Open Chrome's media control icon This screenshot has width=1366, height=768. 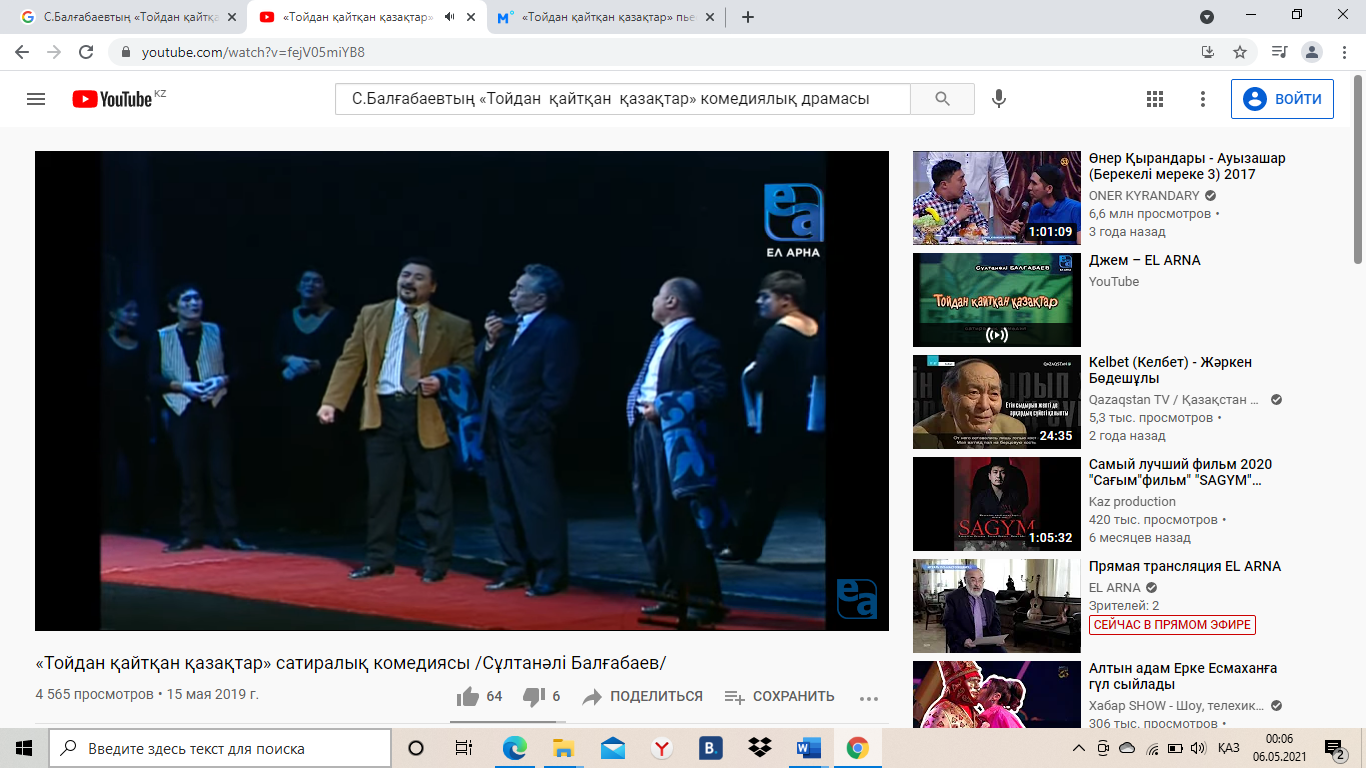click(1279, 52)
